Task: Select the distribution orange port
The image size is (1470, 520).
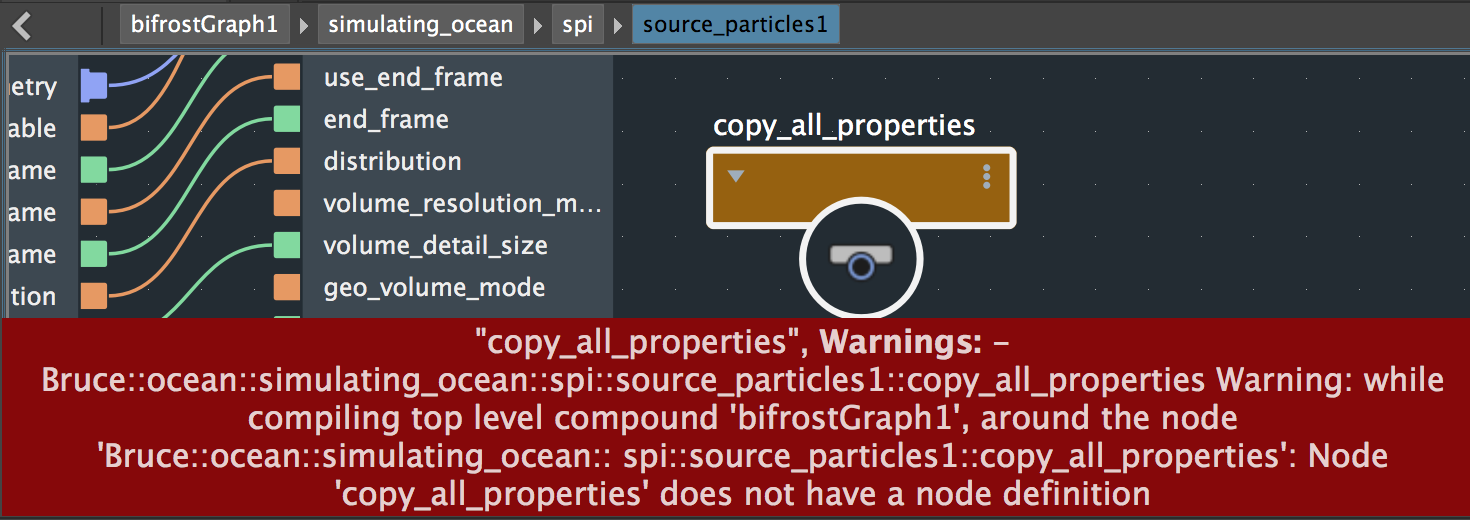Action: pyautogui.click(x=287, y=161)
